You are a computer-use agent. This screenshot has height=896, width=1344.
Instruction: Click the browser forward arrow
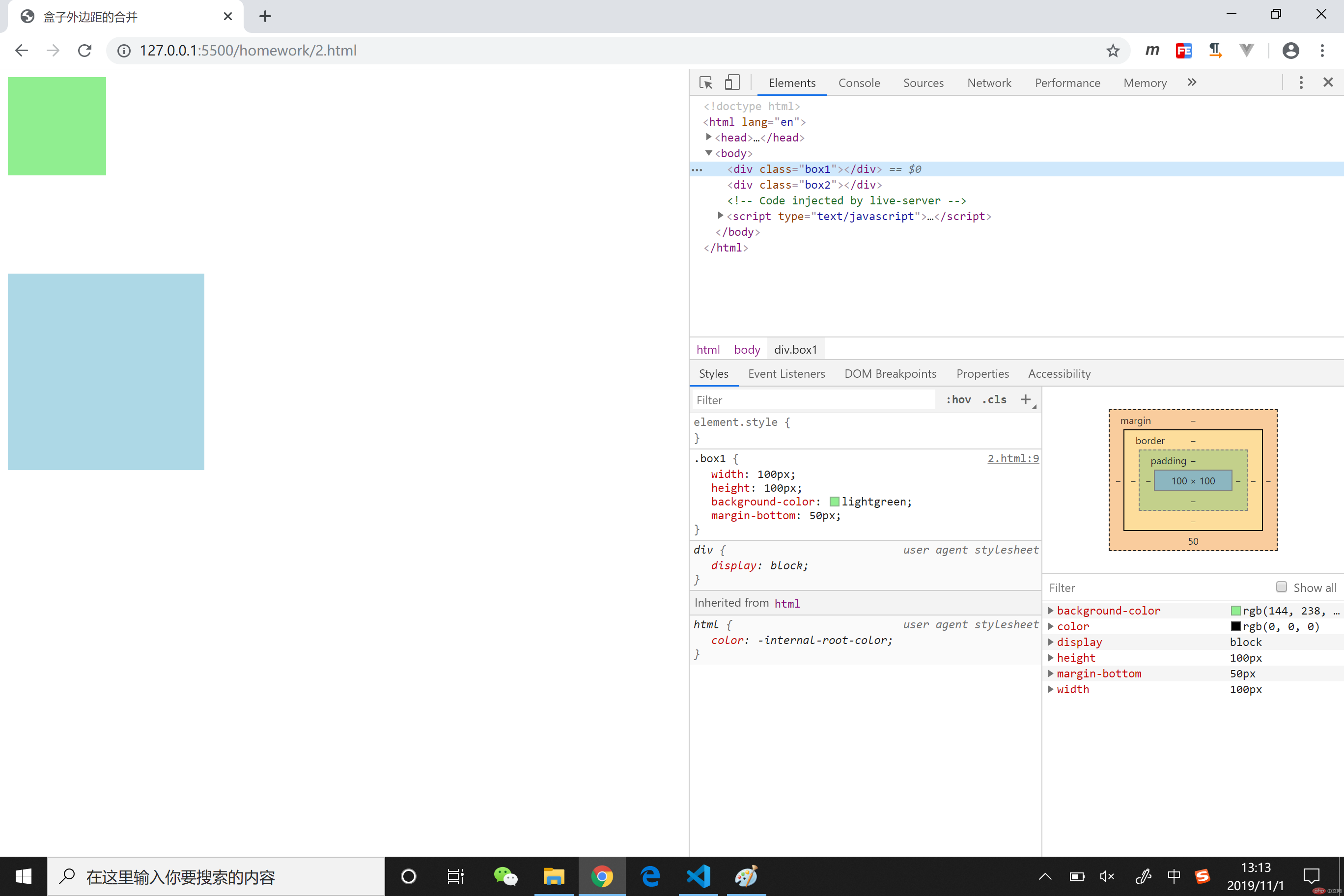[x=53, y=50]
